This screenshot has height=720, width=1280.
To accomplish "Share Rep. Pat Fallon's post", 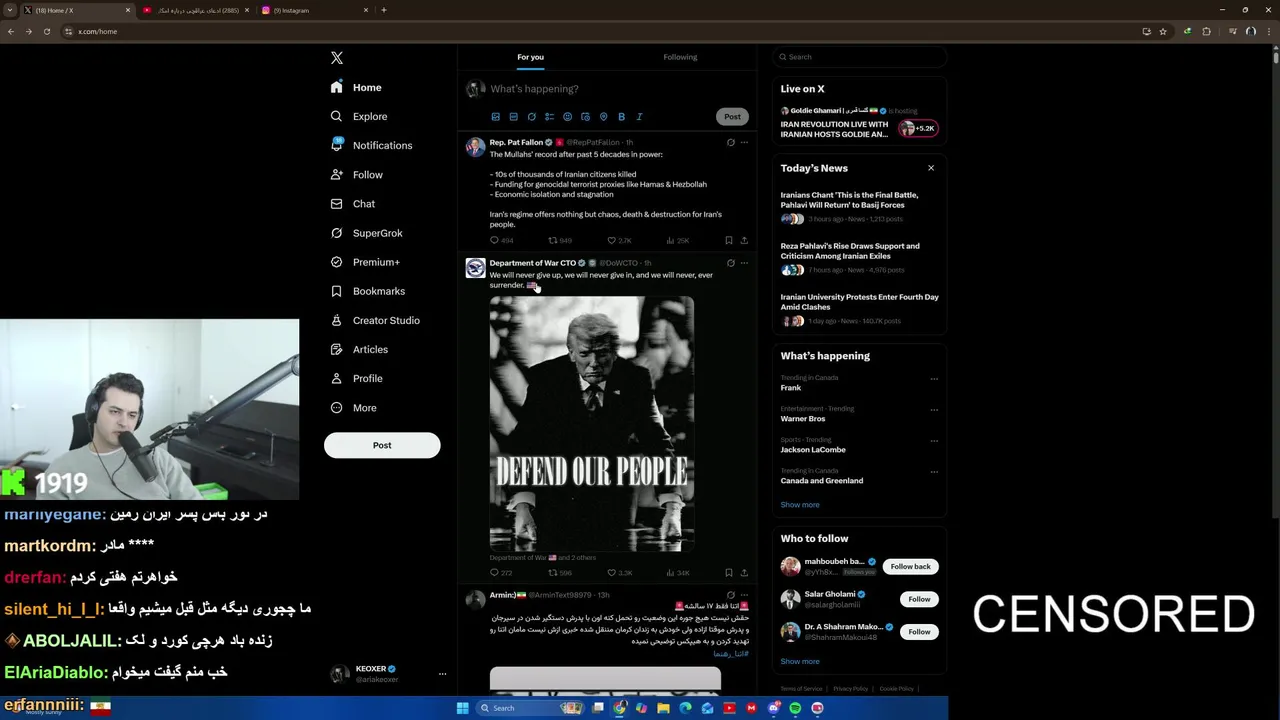I will [x=744, y=240].
